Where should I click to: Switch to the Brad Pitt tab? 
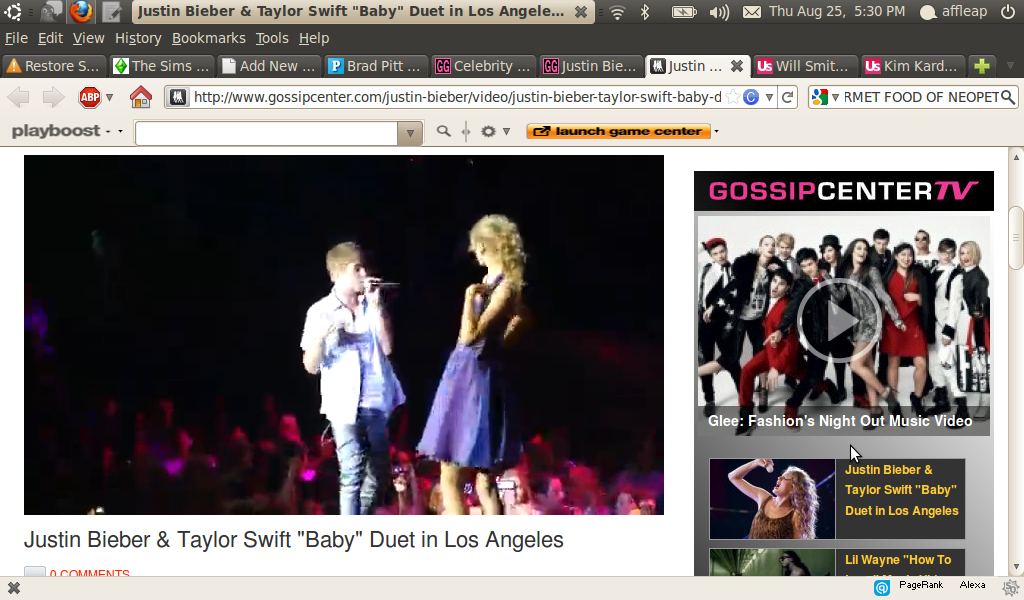[x=376, y=65]
